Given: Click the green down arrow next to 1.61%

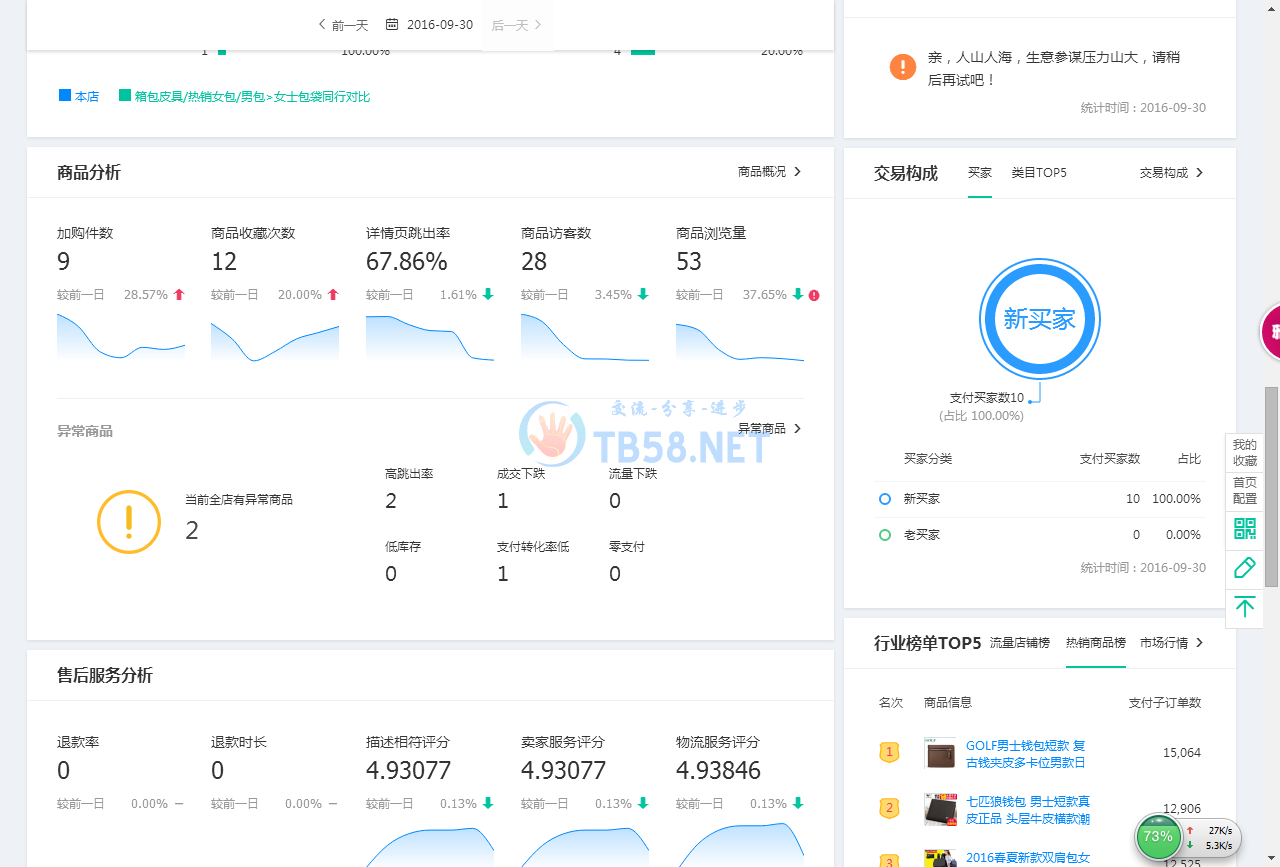Looking at the screenshot, I should pyautogui.click(x=488, y=295).
